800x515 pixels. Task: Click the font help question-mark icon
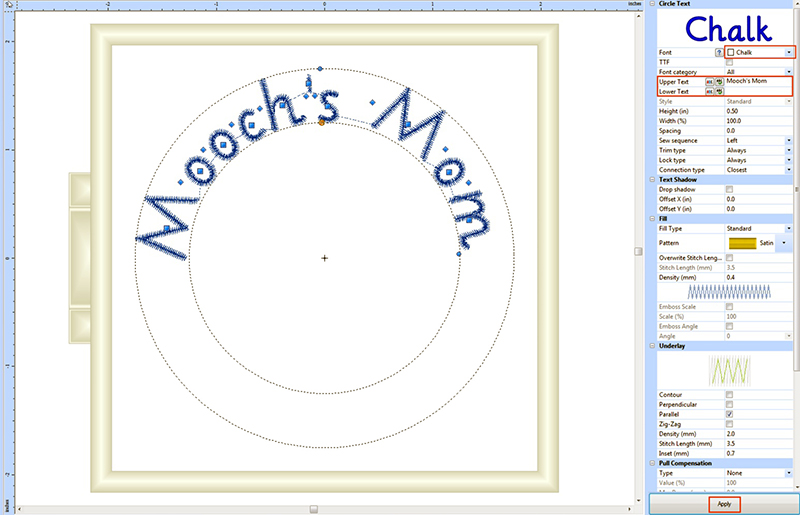click(x=719, y=53)
